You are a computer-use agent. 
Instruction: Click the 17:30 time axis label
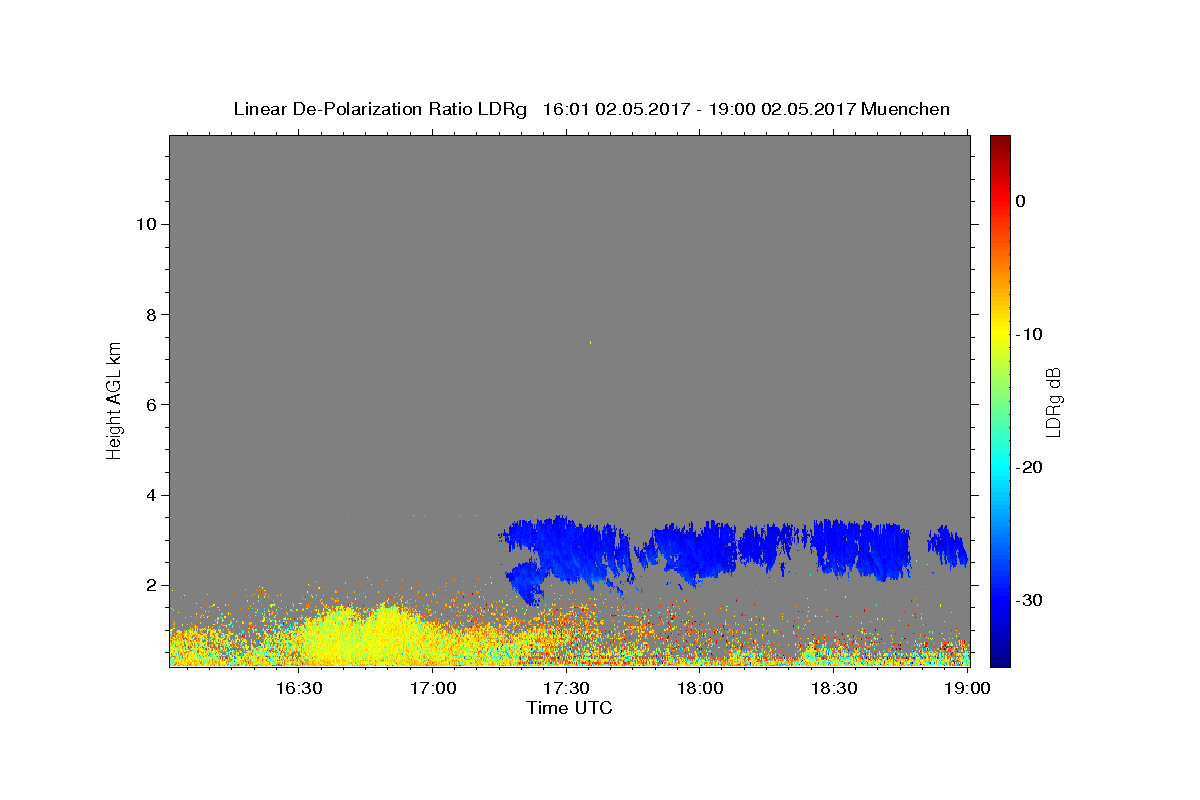coord(566,688)
